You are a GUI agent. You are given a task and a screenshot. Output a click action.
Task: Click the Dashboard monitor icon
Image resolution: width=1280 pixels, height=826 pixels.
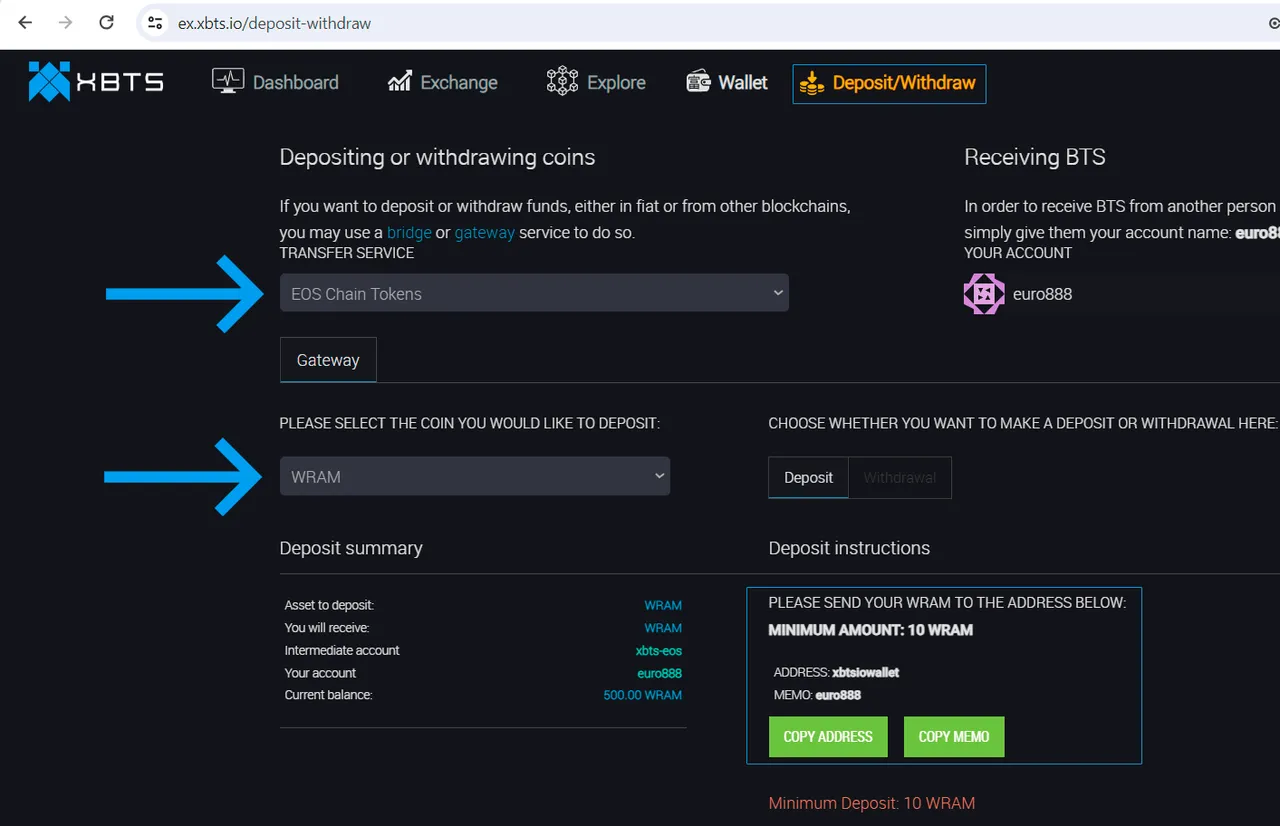click(228, 82)
